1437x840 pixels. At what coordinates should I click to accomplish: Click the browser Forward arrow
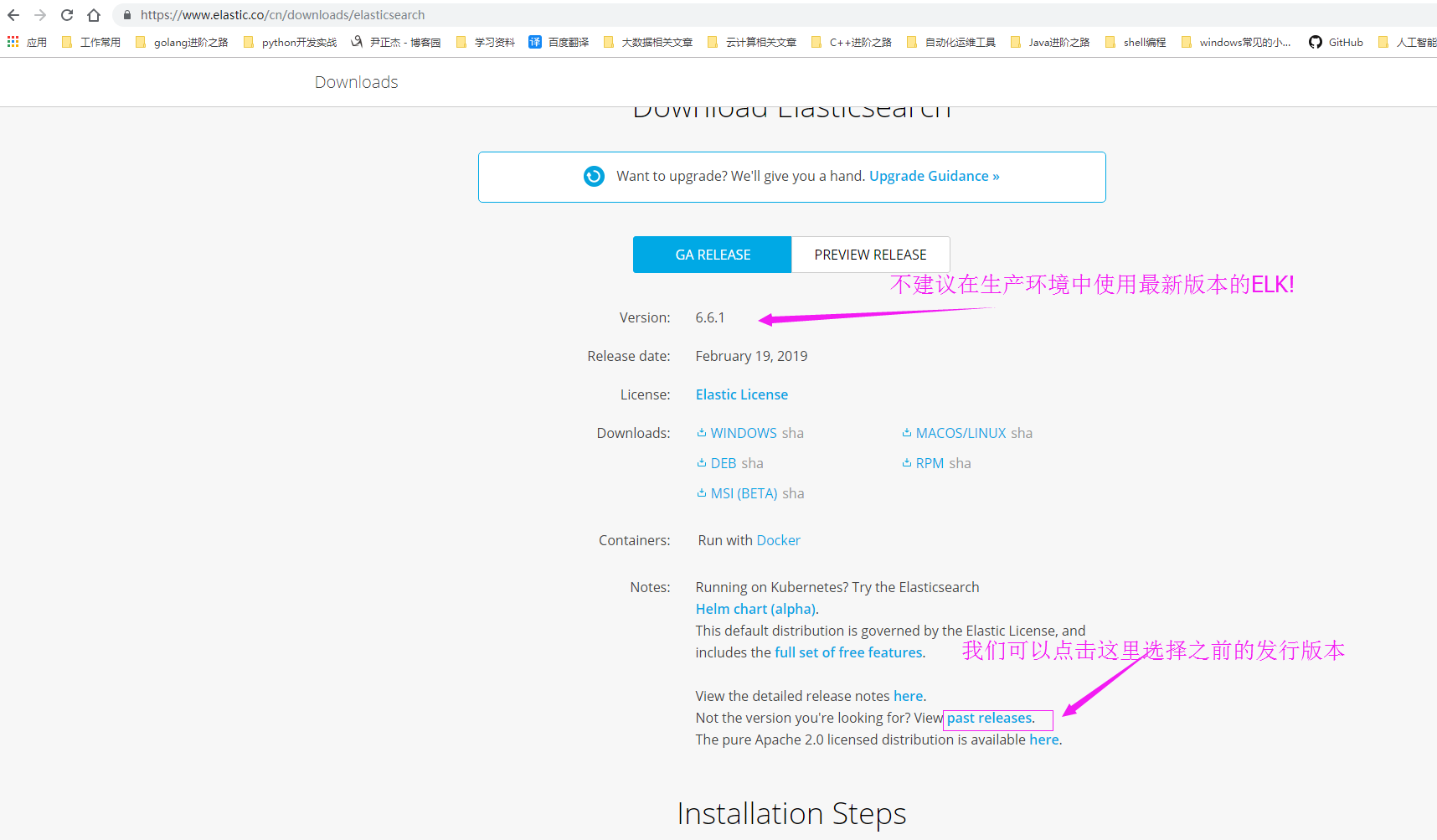coord(40,15)
